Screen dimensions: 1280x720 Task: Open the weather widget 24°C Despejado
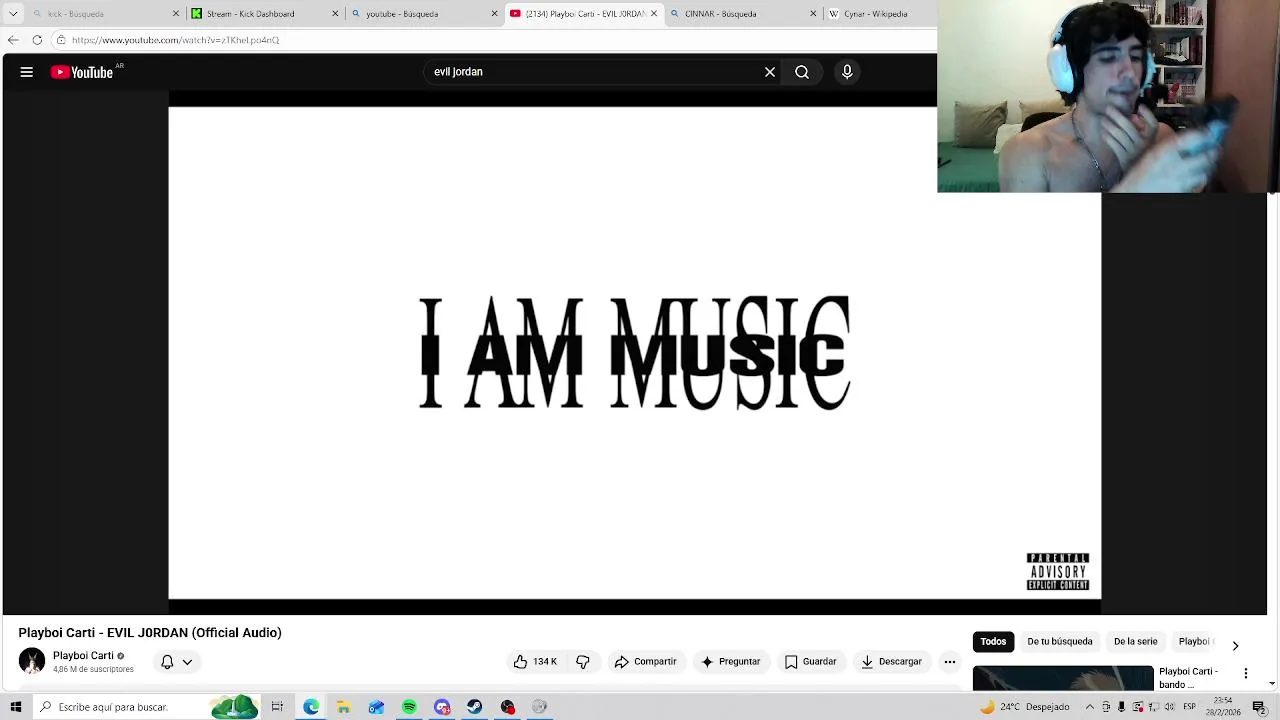[x=1024, y=707]
